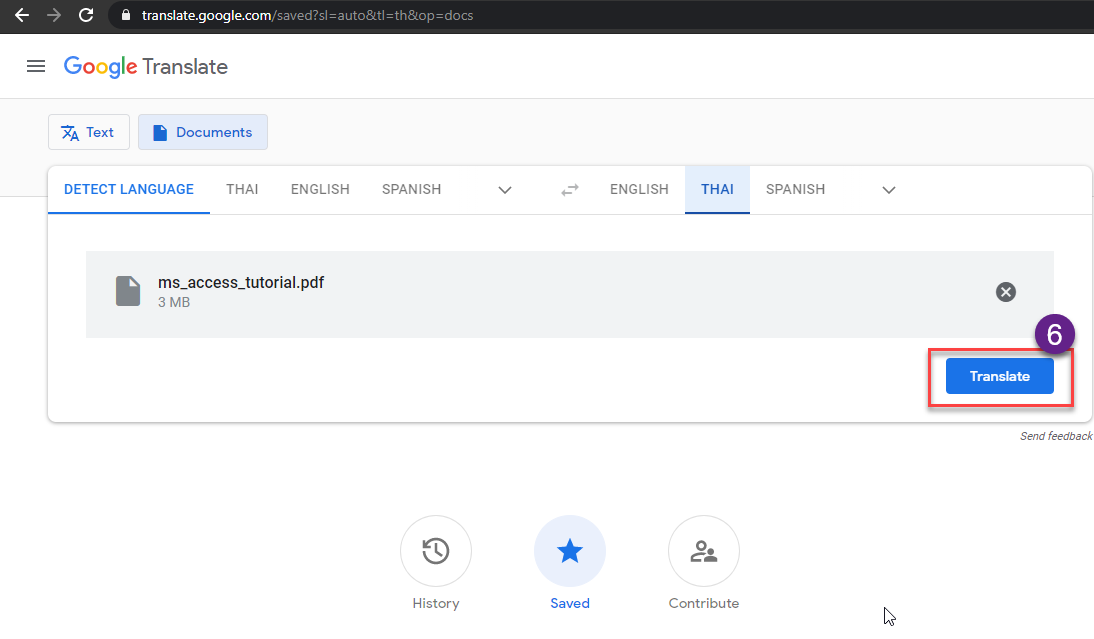The height and width of the screenshot is (639, 1094).
Task: Open the Send feedback link
Action: [1056, 436]
